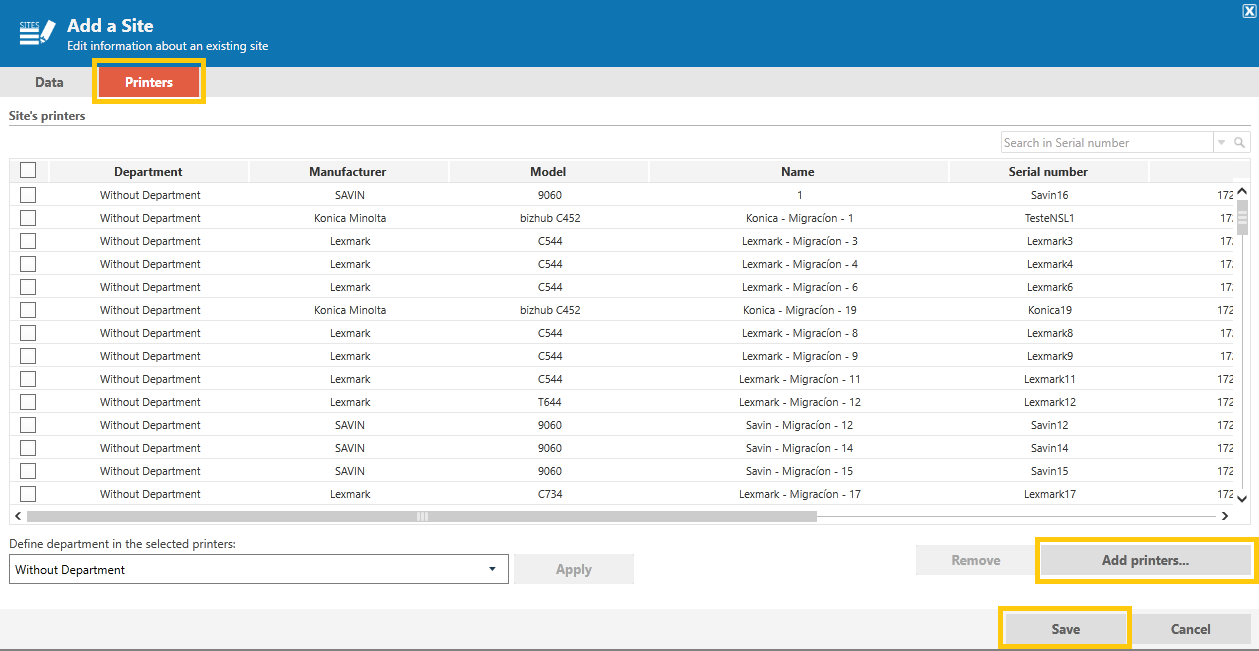The width and height of the screenshot is (1259, 651).
Task: Click the search magnifier icon
Action: [1240, 143]
